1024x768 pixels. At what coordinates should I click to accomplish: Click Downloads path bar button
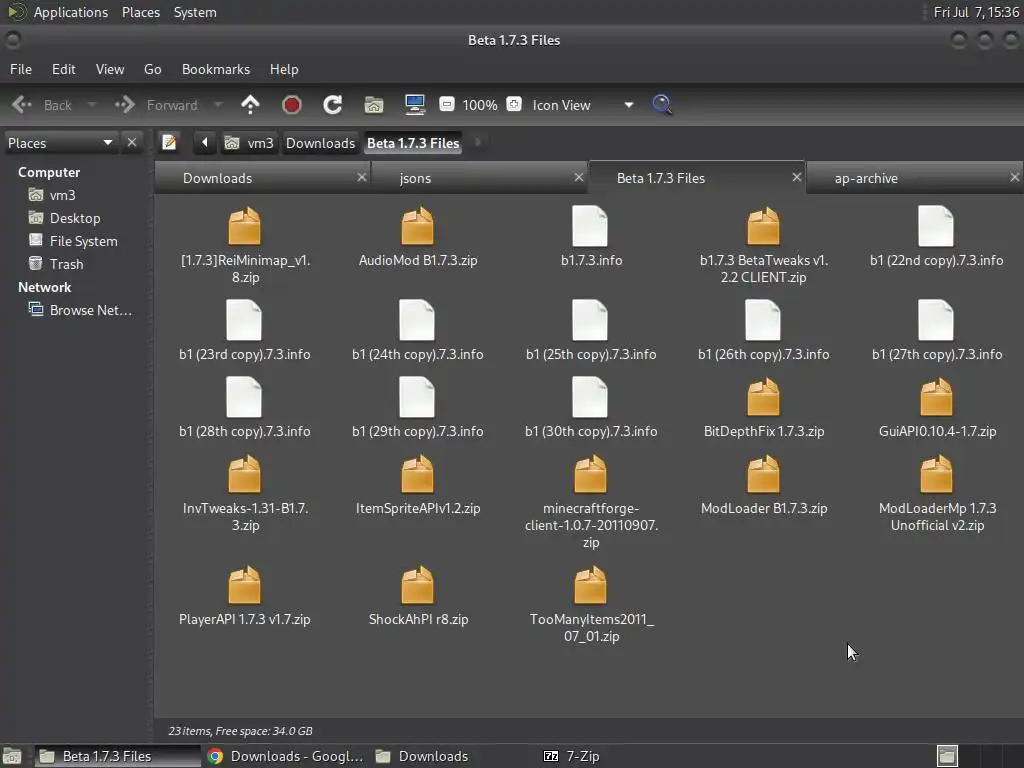point(320,142)
